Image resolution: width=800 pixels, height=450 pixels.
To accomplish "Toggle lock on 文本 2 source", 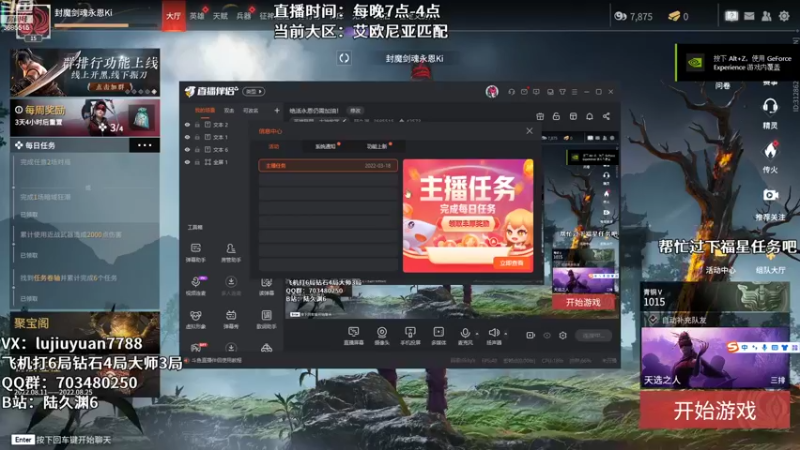I will click(197, 124).
